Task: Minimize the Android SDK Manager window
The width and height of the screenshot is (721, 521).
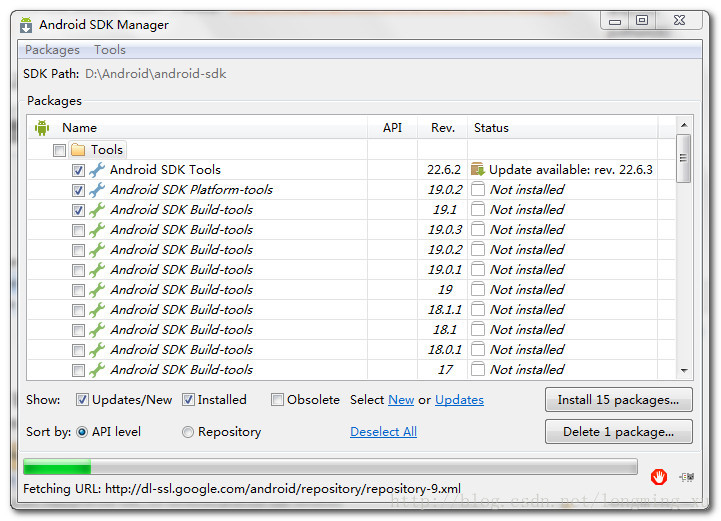Action: (615, 21)
